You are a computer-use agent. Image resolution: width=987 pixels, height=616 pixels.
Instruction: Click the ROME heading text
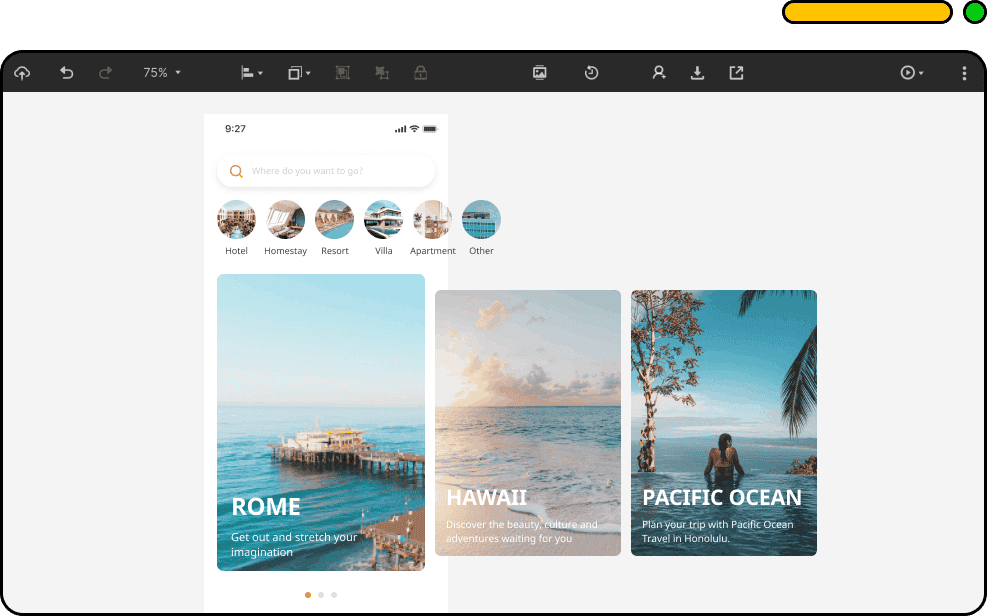266,507
